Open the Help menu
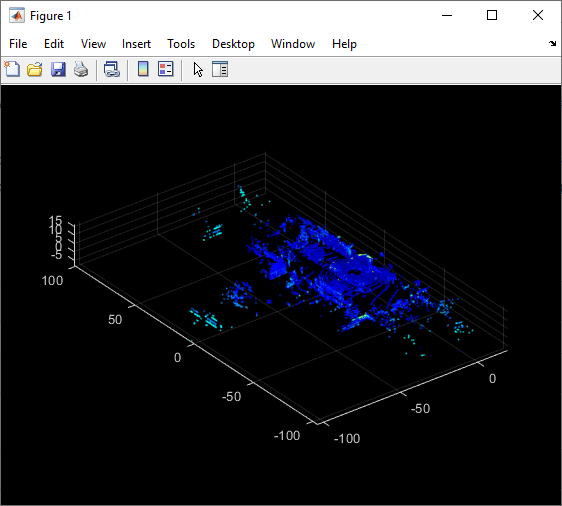The image size is (562, 506). (x=344, y=44)
